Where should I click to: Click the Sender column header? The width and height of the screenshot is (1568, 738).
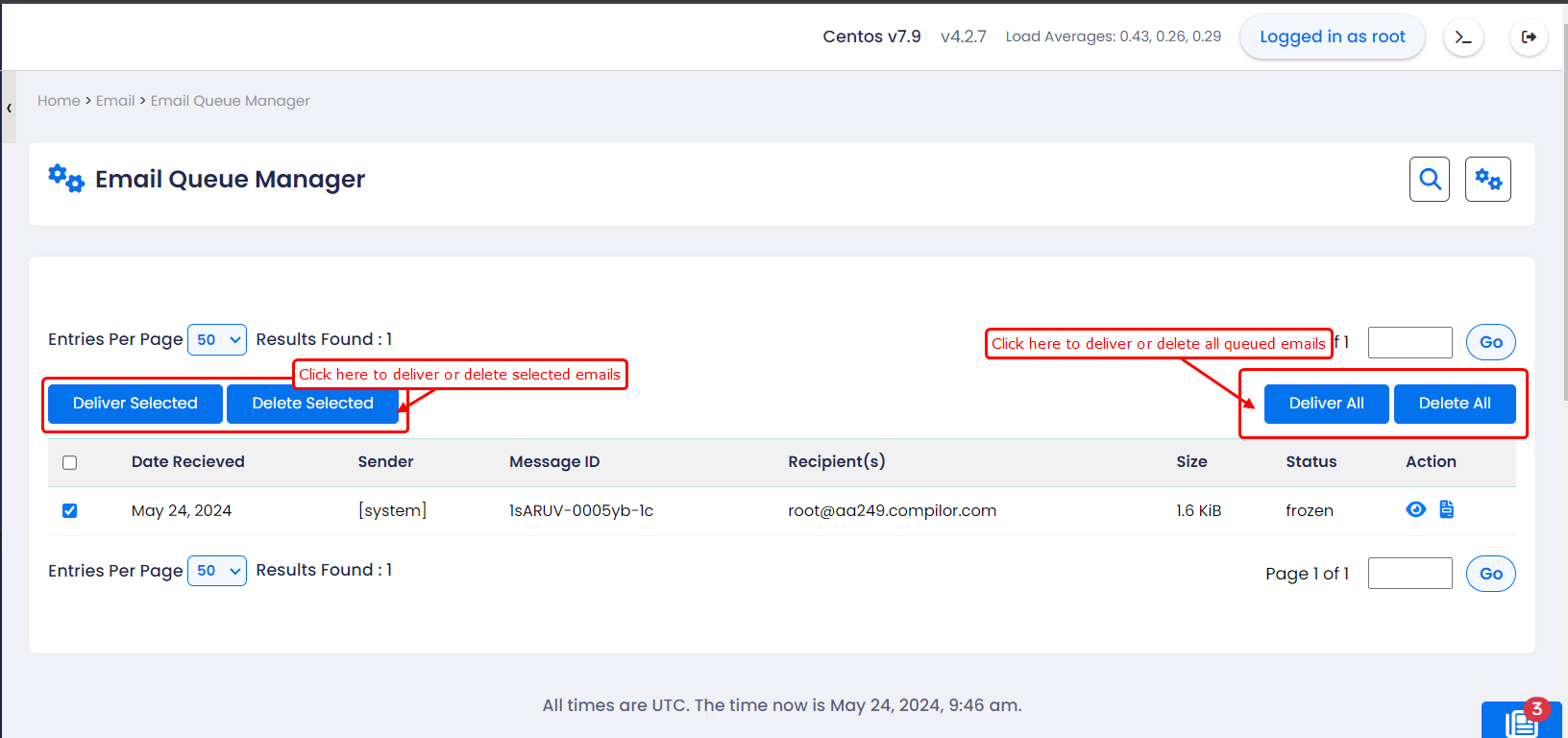(386, 462)
